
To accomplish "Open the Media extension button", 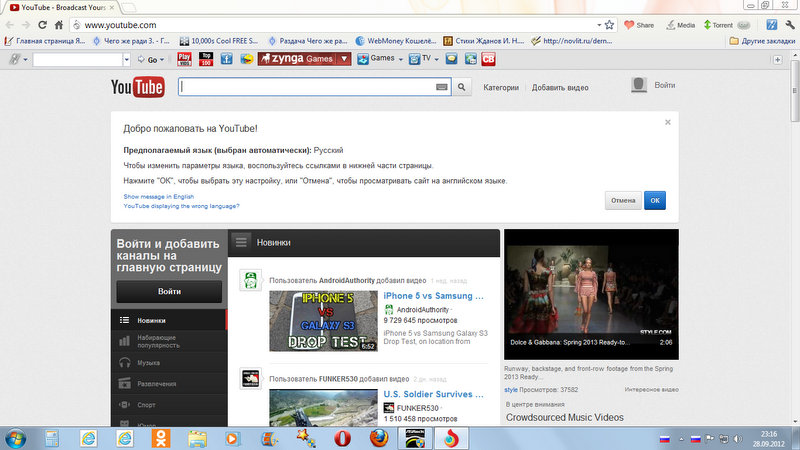I will [x=680, y=24].
